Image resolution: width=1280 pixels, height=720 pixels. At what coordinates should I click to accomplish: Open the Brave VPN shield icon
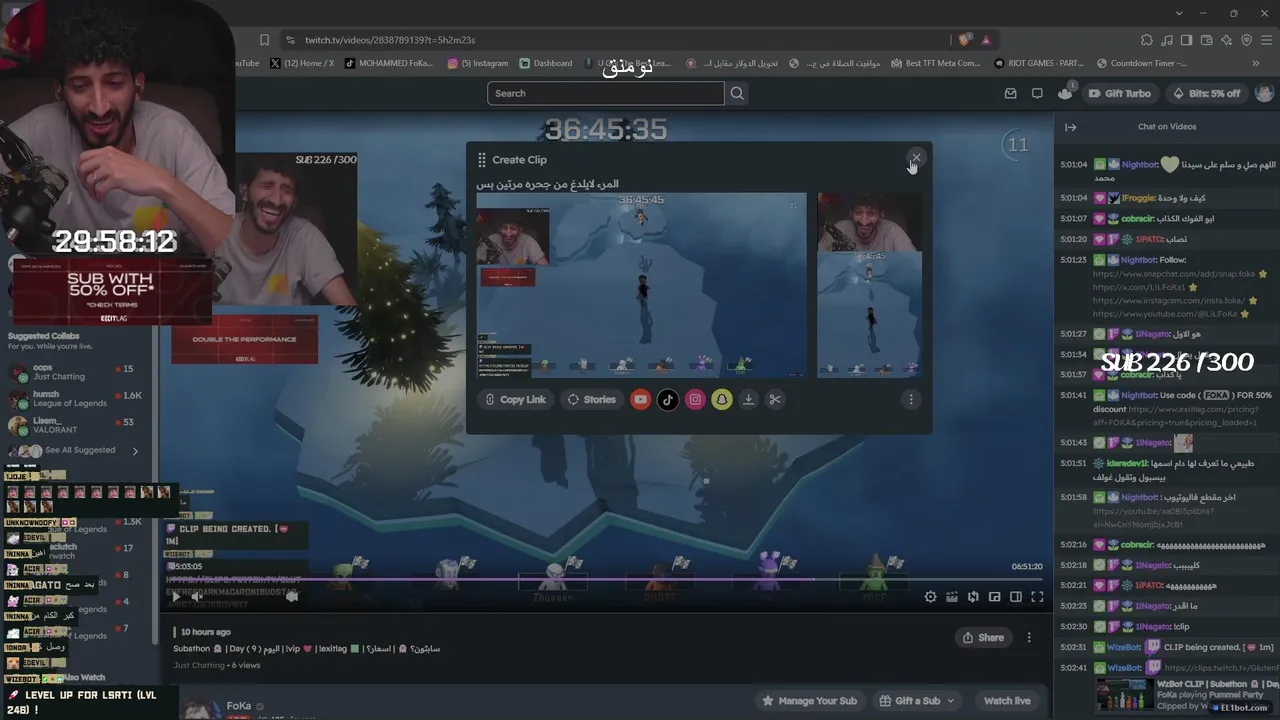[1246, 40]
